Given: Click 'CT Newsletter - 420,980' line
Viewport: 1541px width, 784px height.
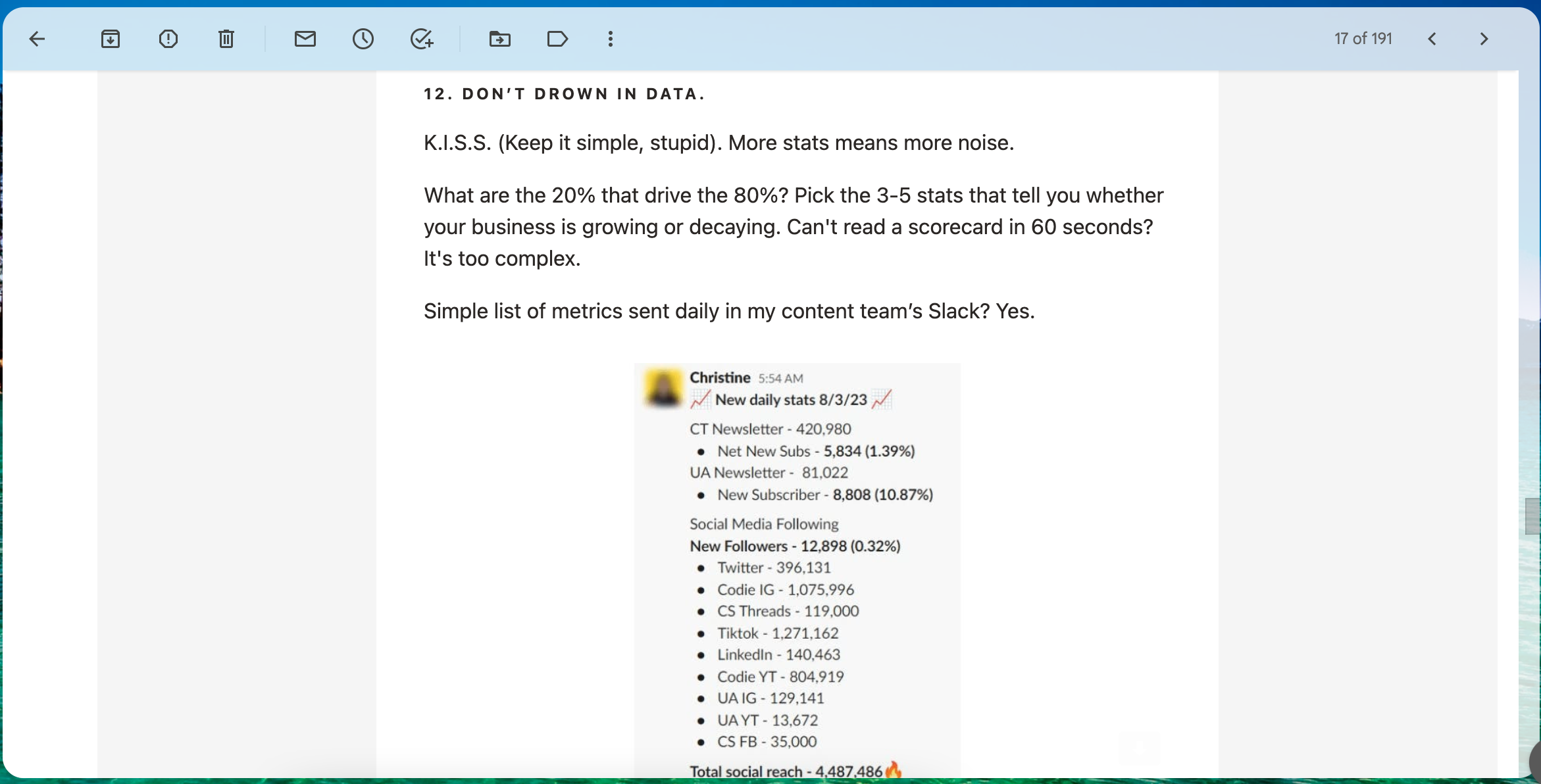Looking at the screenshot, I should (x=770, y=429).
